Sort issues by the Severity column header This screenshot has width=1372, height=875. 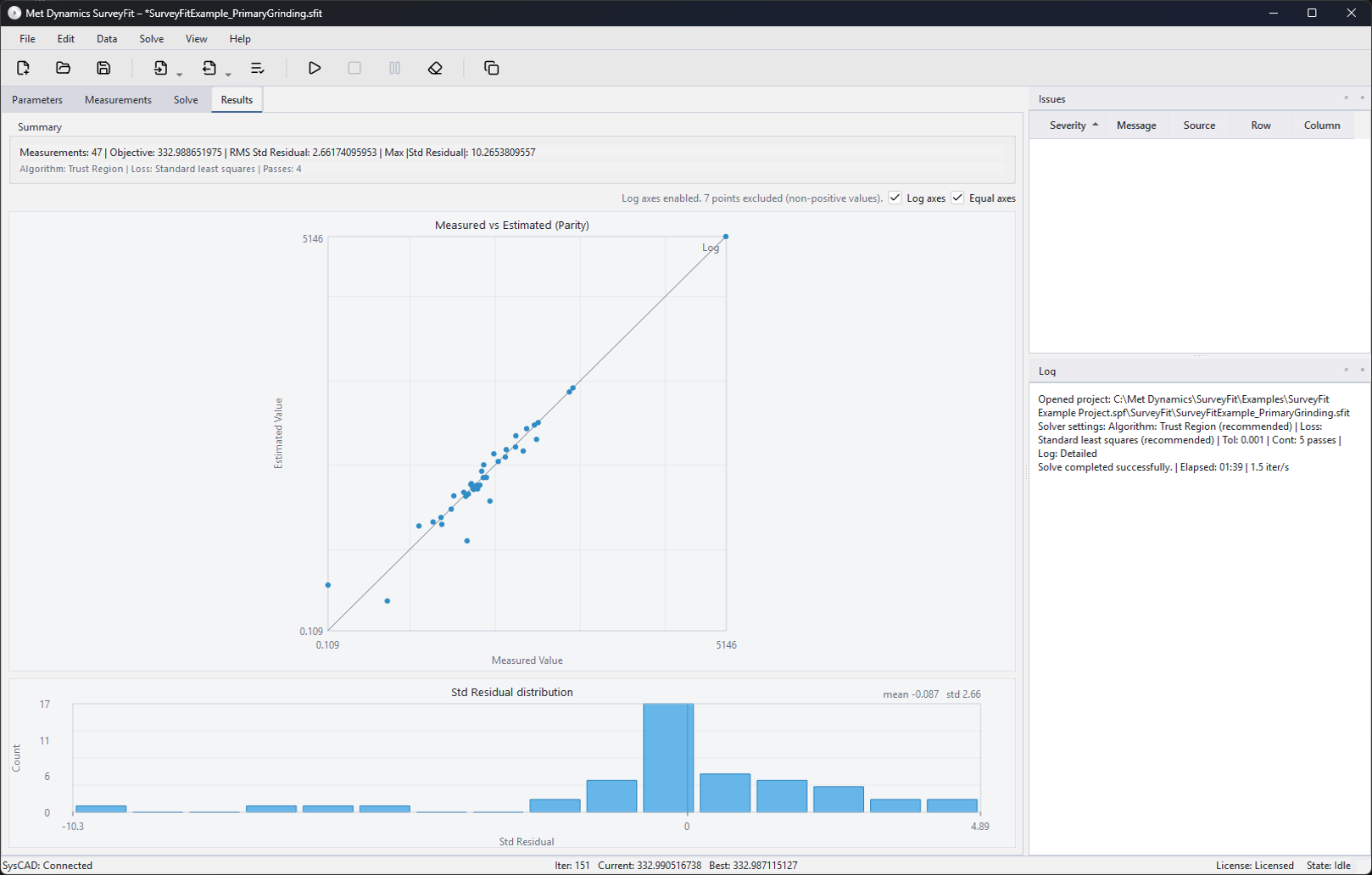pos(1067,125)
